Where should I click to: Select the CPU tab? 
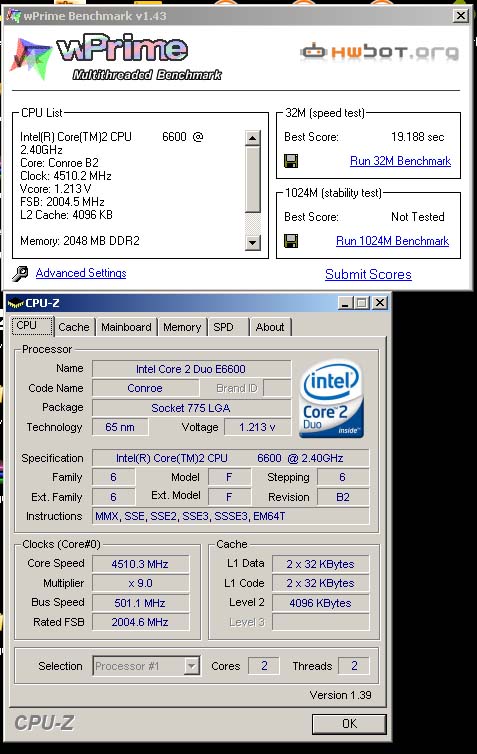pos(32,326)
